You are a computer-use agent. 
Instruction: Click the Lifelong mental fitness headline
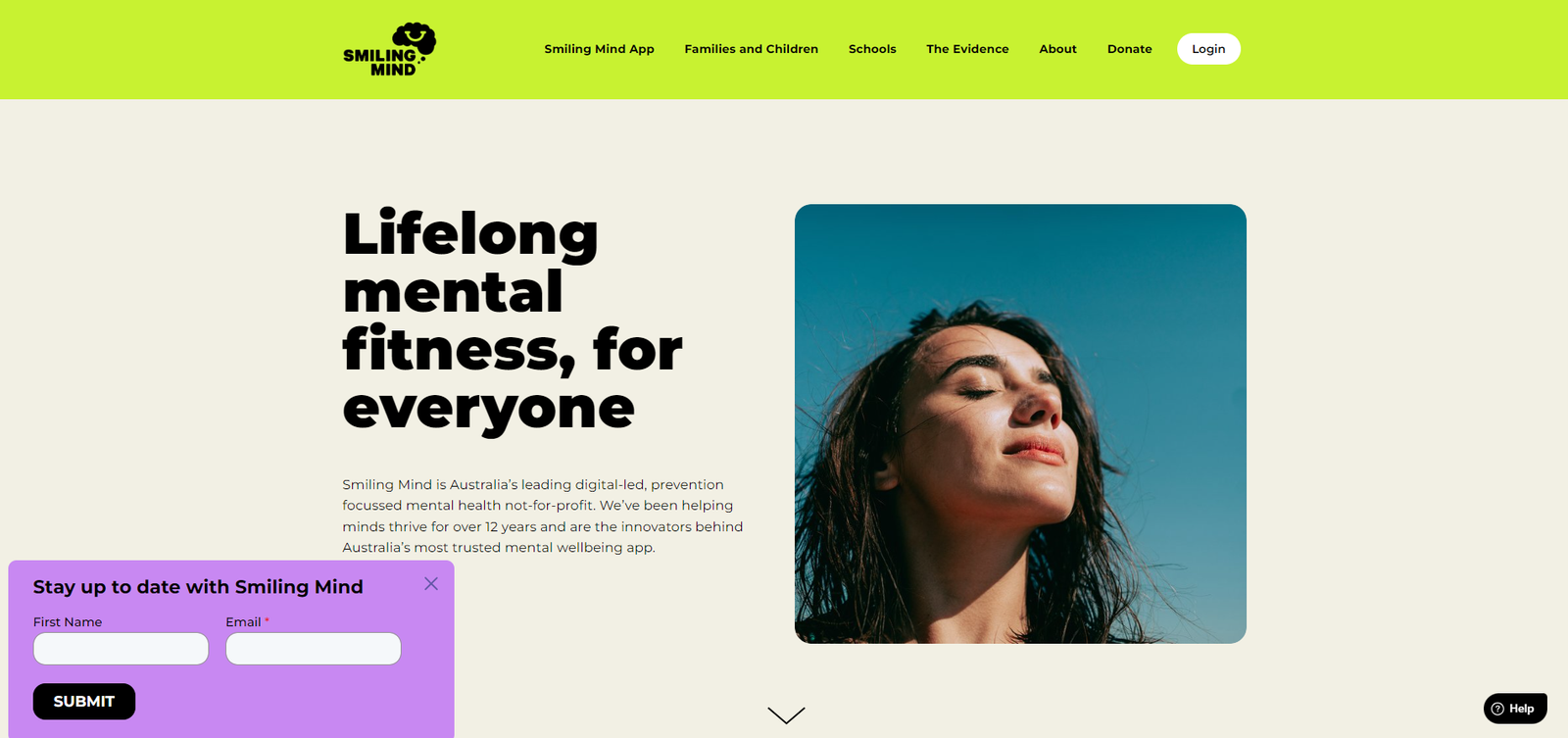click(513, 320)
